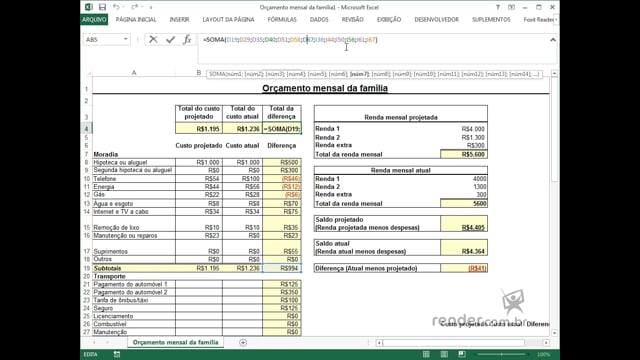The image size is (640, 360).
Task: Undo the last action
Action: click(116, 7)
